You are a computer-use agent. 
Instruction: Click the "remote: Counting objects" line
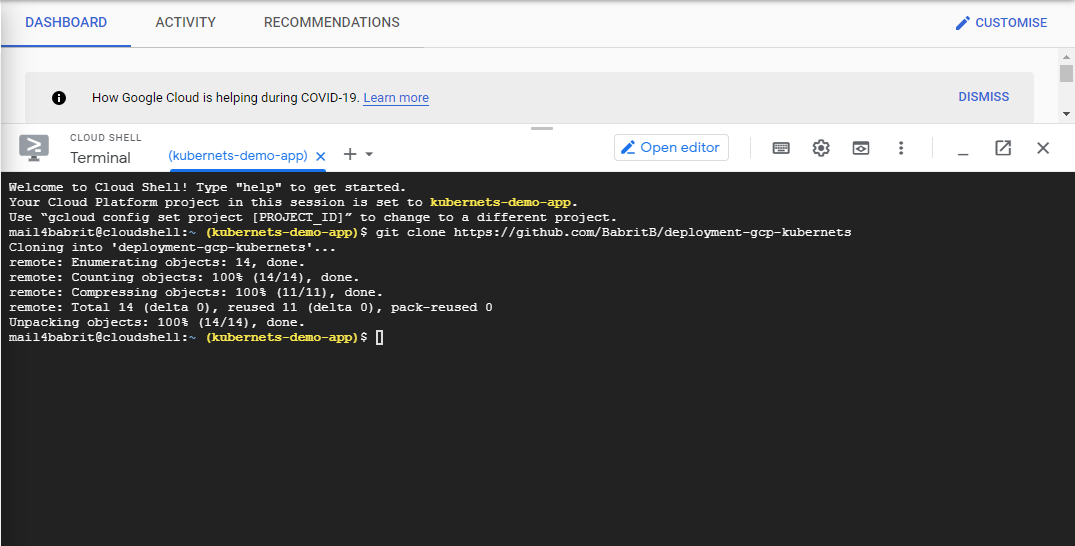coord(184,277)
